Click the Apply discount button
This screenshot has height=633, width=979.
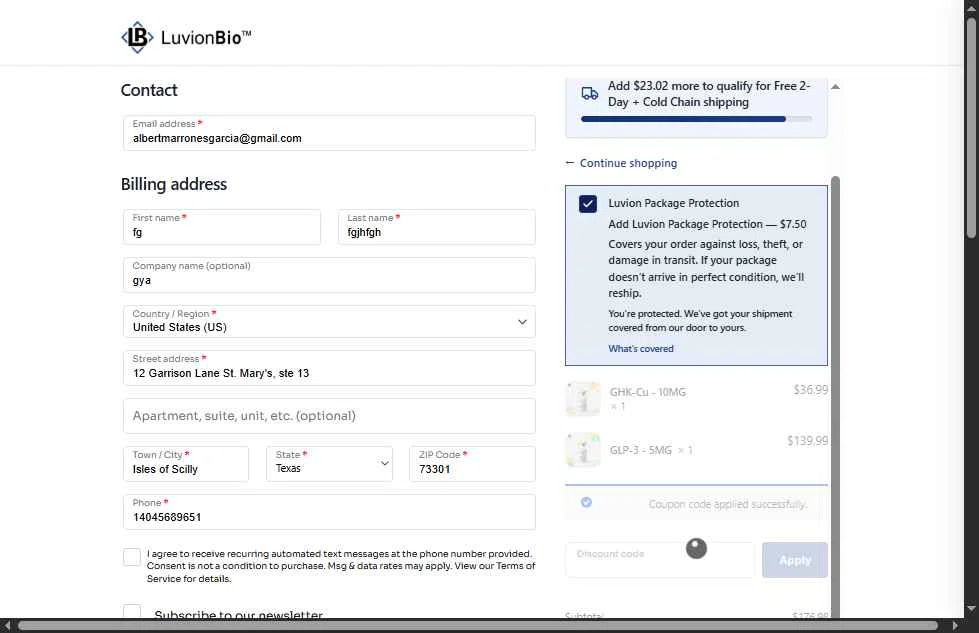tap(794, 560)
